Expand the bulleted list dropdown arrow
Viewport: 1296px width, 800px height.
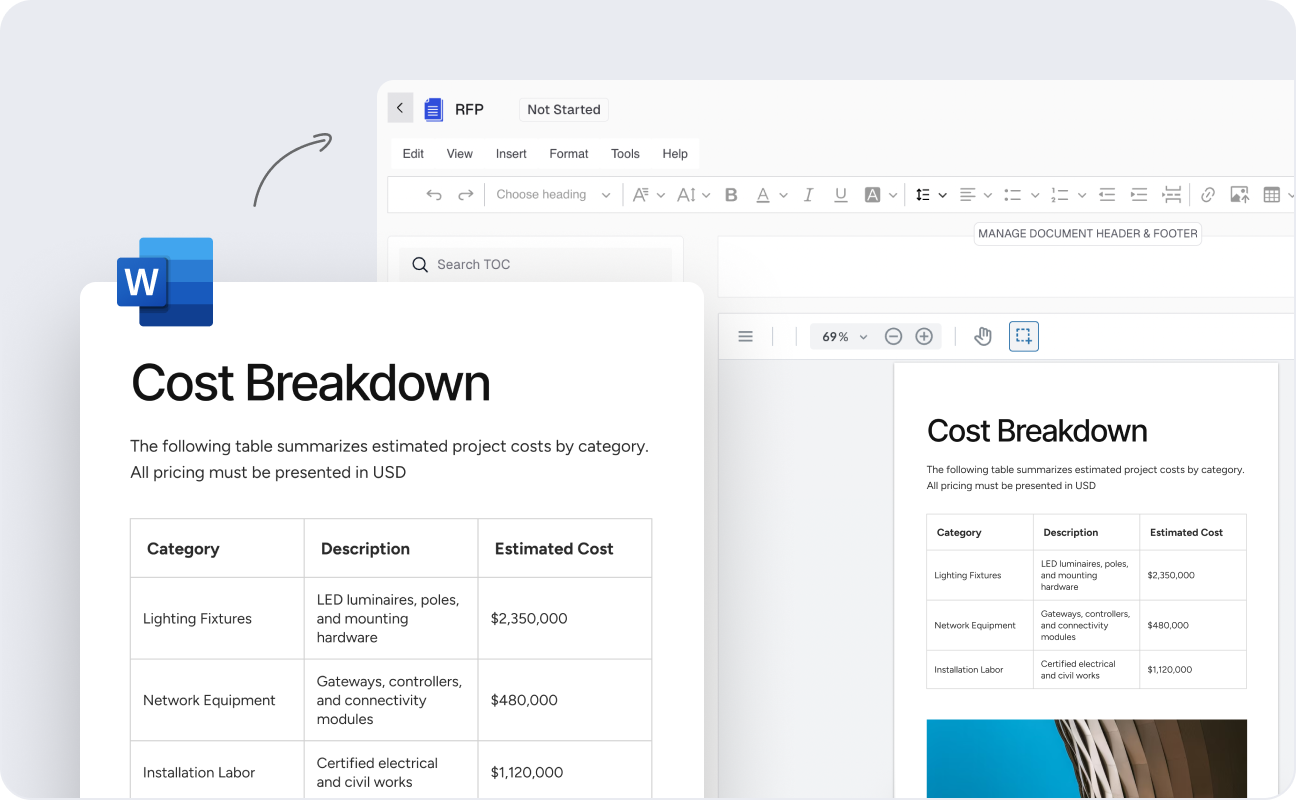pos(1035,196)
